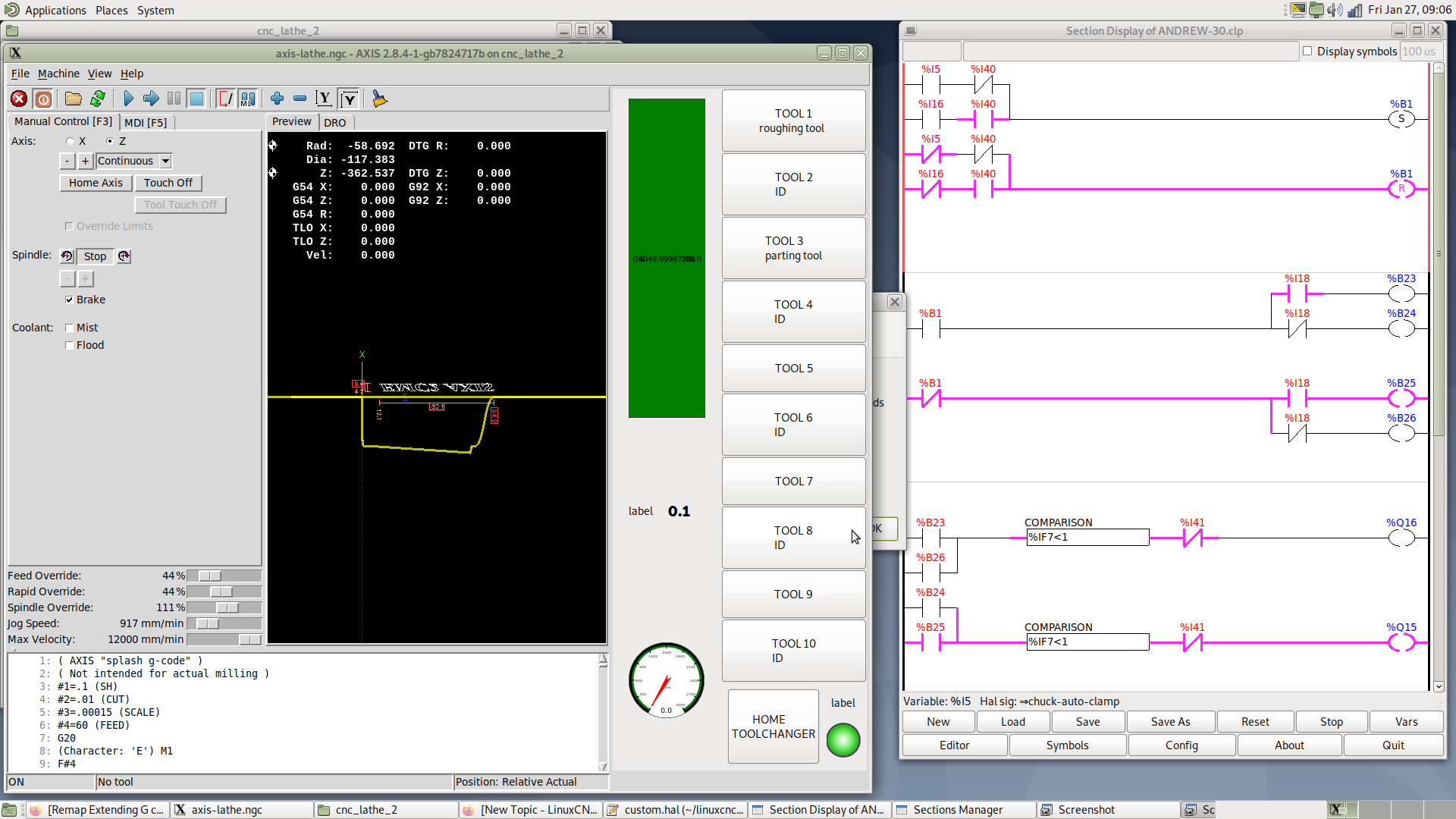Click Vars button in Section Display
1456x819 pixels.
(x=1406, y=722)
